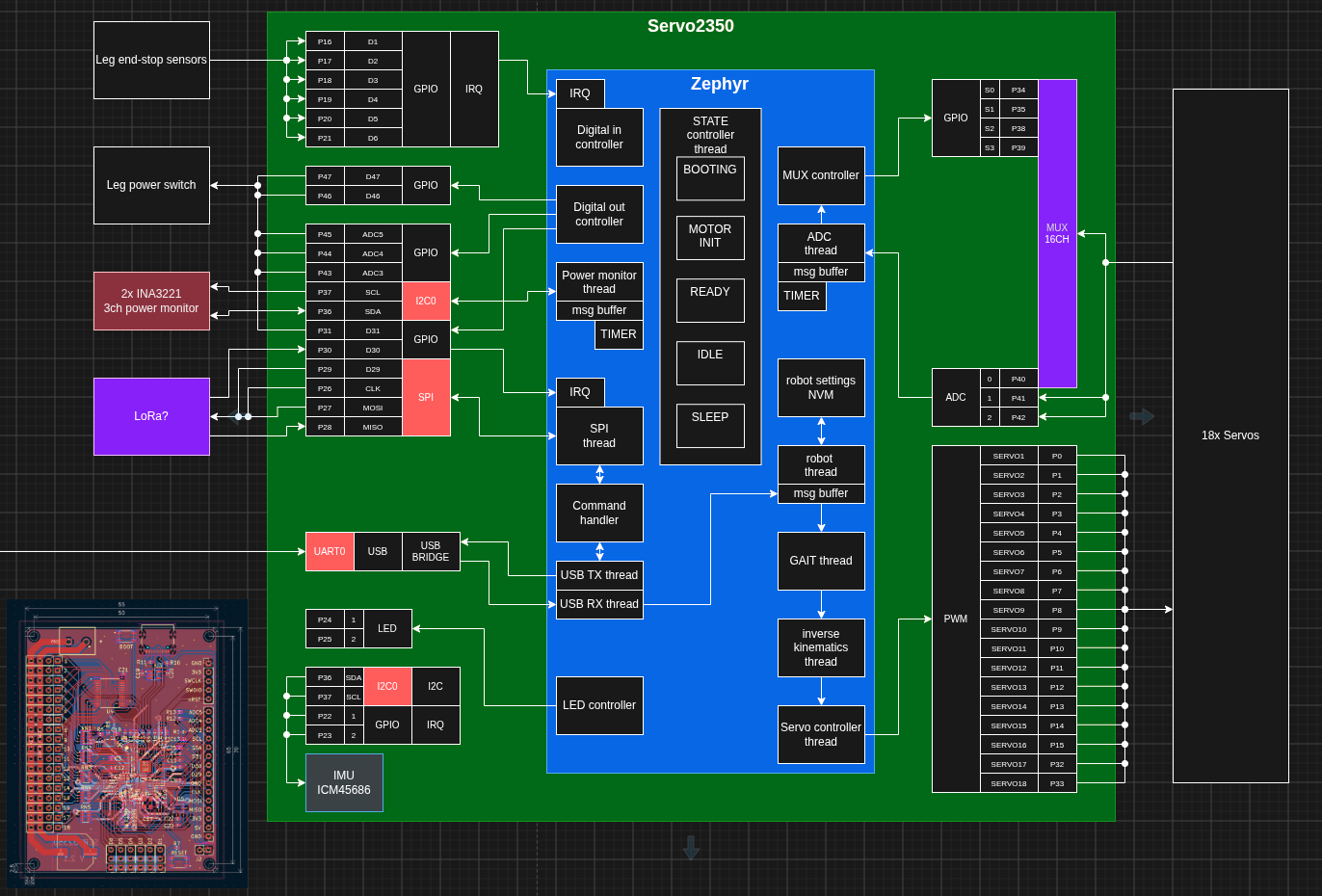1322x896 pixels.
Task: Click the IMU ICM45686 block
Action: pos(344,782)
